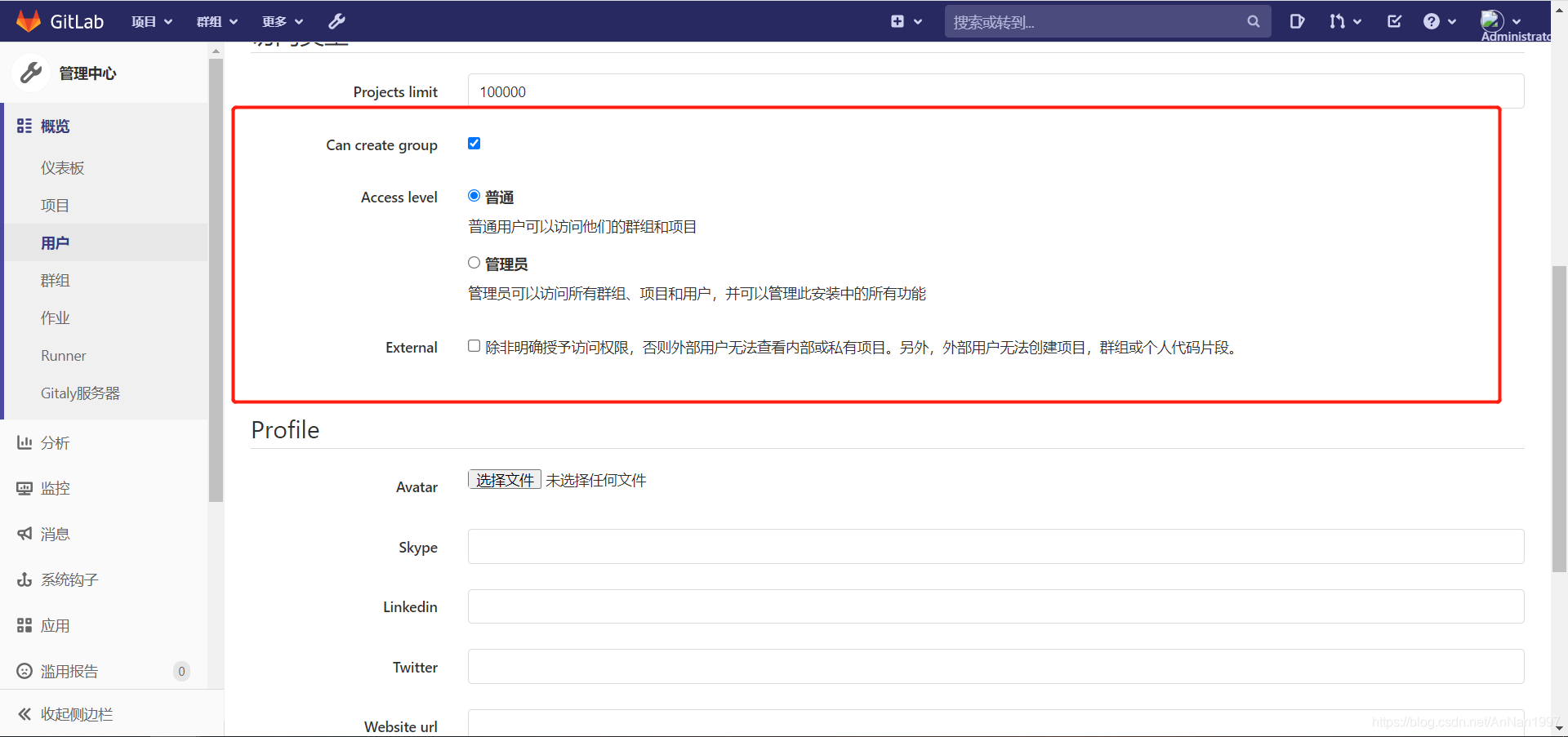Viewport: 1568px width, 737px height.
Task: Click the 概览 section link
Action: (55, 126)
